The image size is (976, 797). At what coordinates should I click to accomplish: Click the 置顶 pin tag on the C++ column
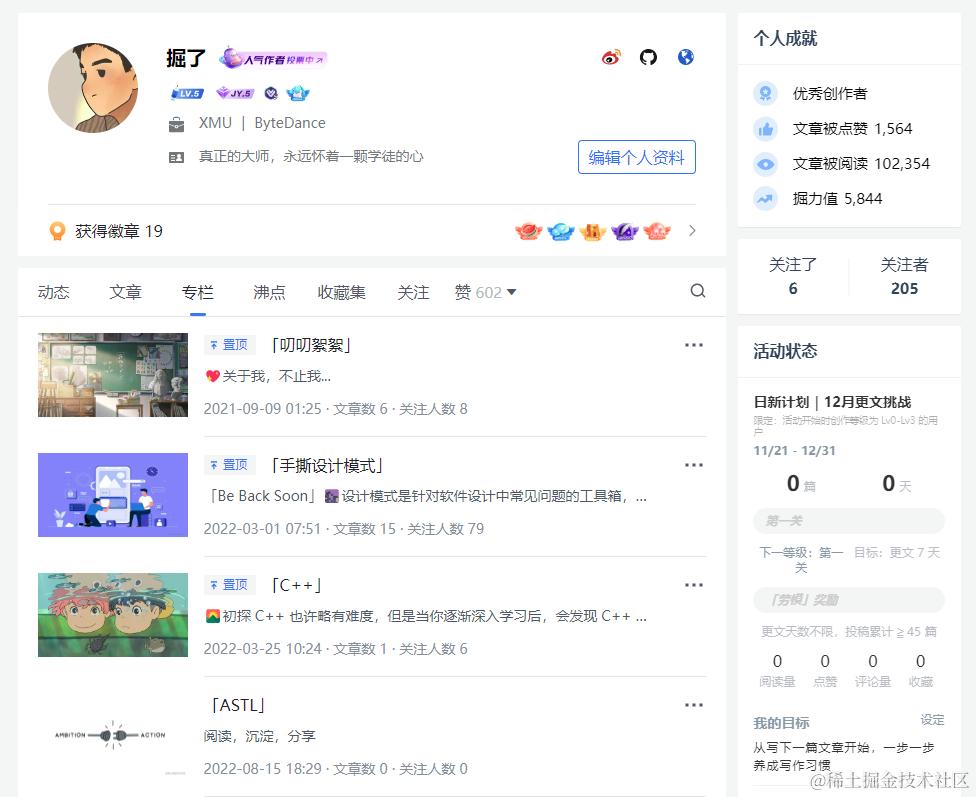(230, 585)
